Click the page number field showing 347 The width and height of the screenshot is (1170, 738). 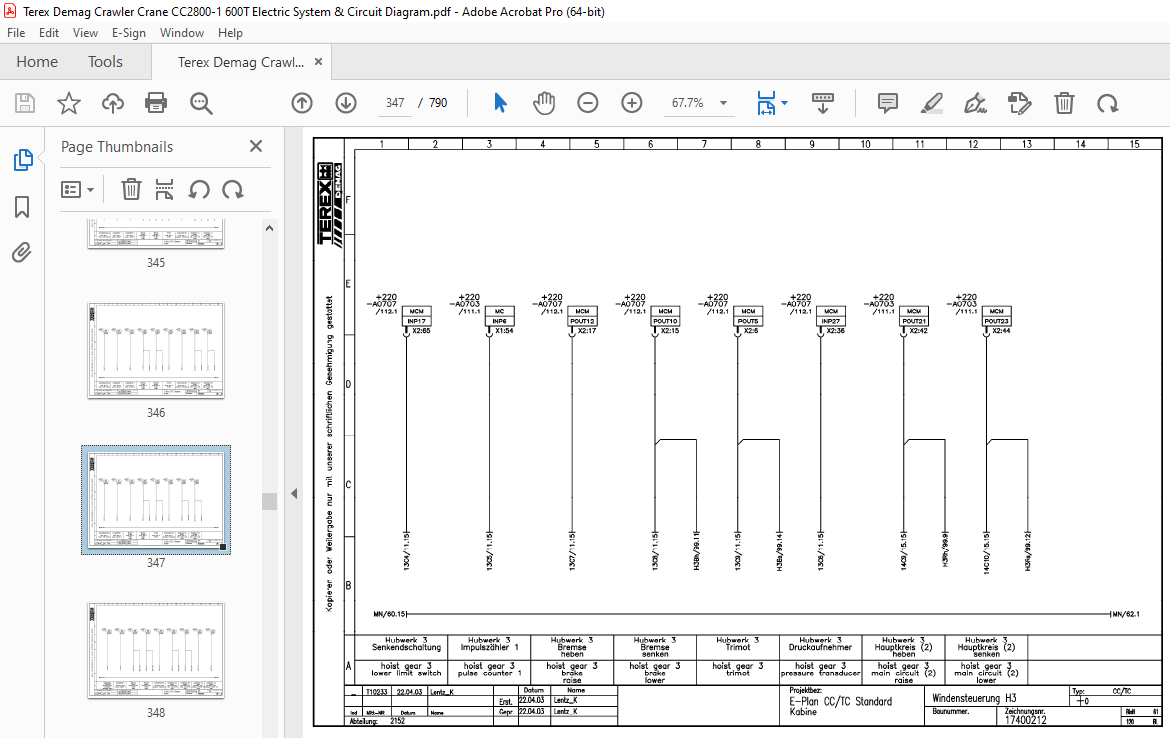click(395, 103)
